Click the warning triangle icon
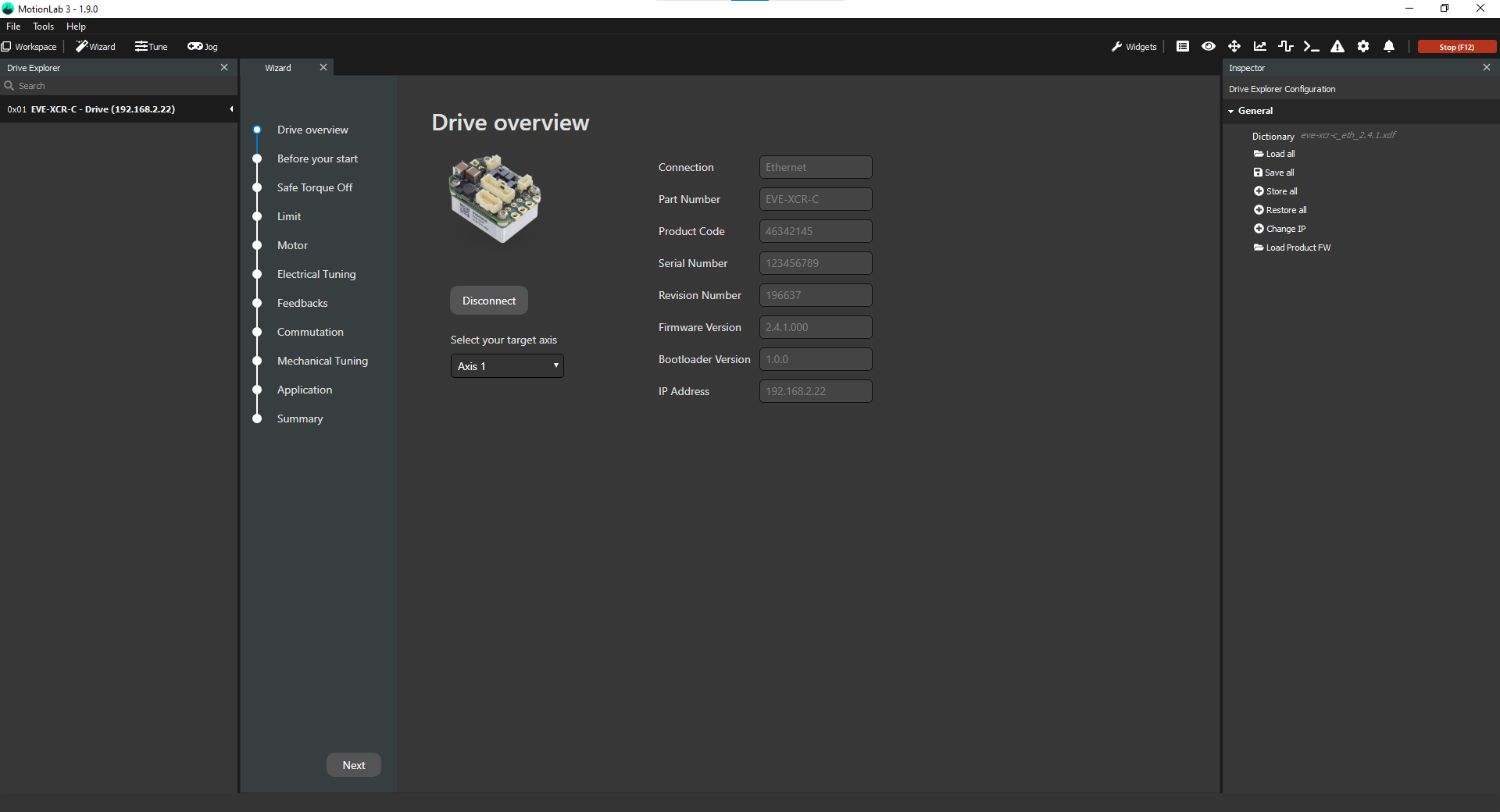Viewport: 1500px width, 812px height. click(1337, 47)
